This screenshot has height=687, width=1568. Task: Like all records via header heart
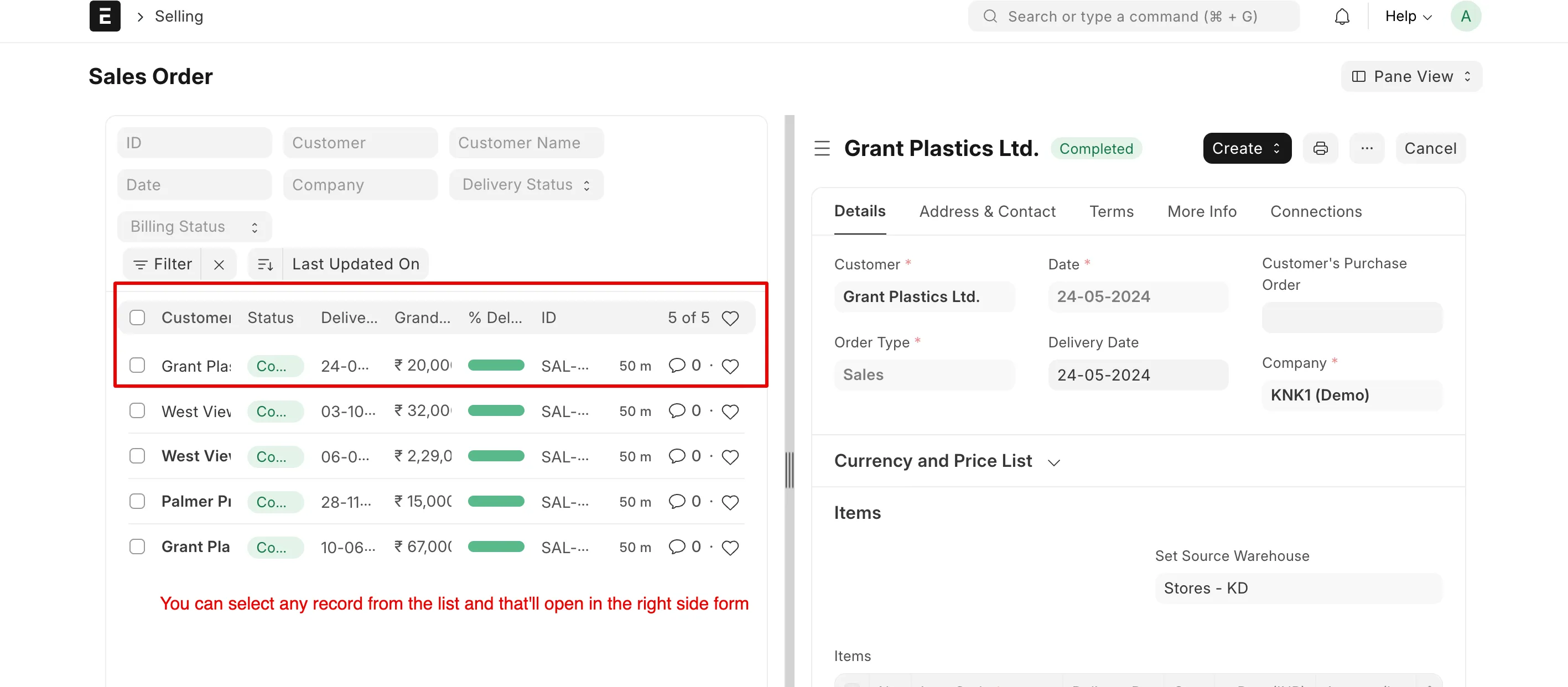(x=730, y=318)
